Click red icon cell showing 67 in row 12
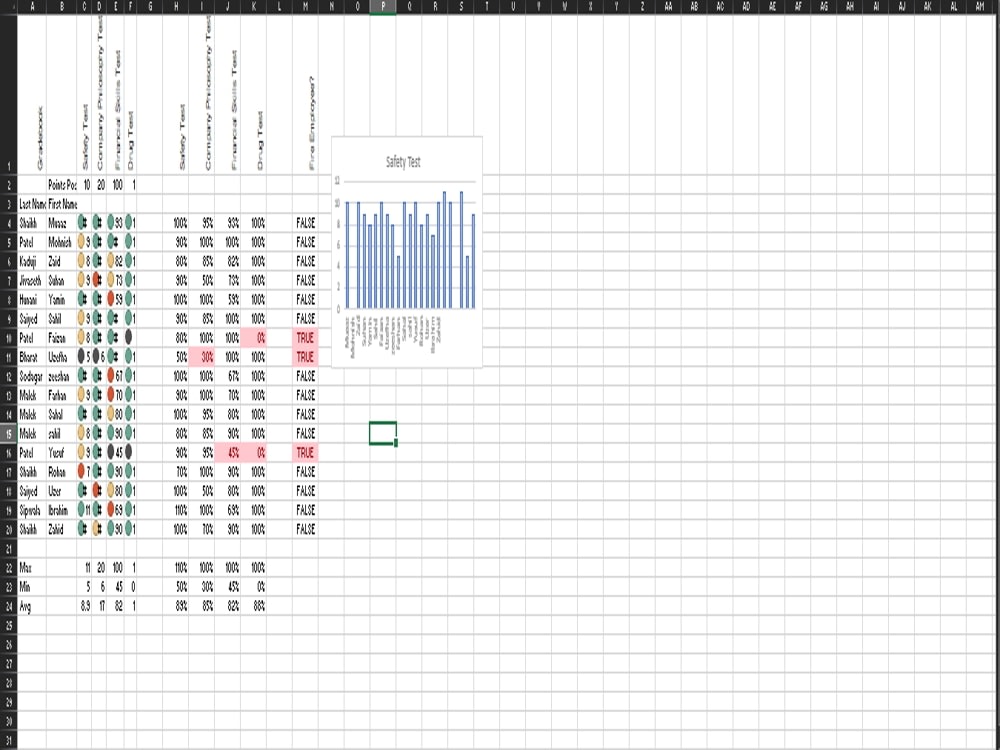 click(x=115, y=376)
